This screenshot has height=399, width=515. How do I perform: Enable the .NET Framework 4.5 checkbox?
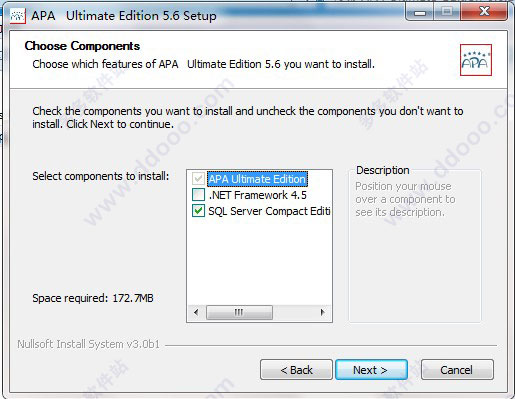(198, 195)
